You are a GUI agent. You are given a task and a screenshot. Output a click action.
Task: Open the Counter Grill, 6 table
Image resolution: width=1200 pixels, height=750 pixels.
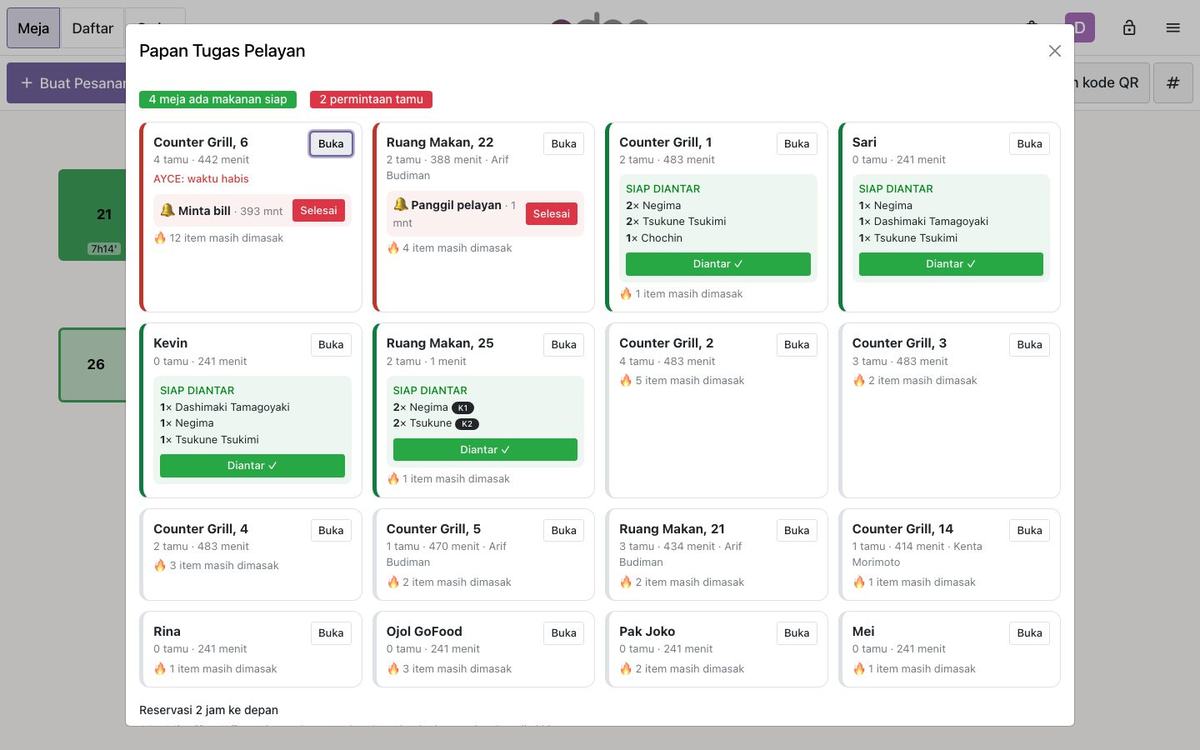tap(331, 144)
